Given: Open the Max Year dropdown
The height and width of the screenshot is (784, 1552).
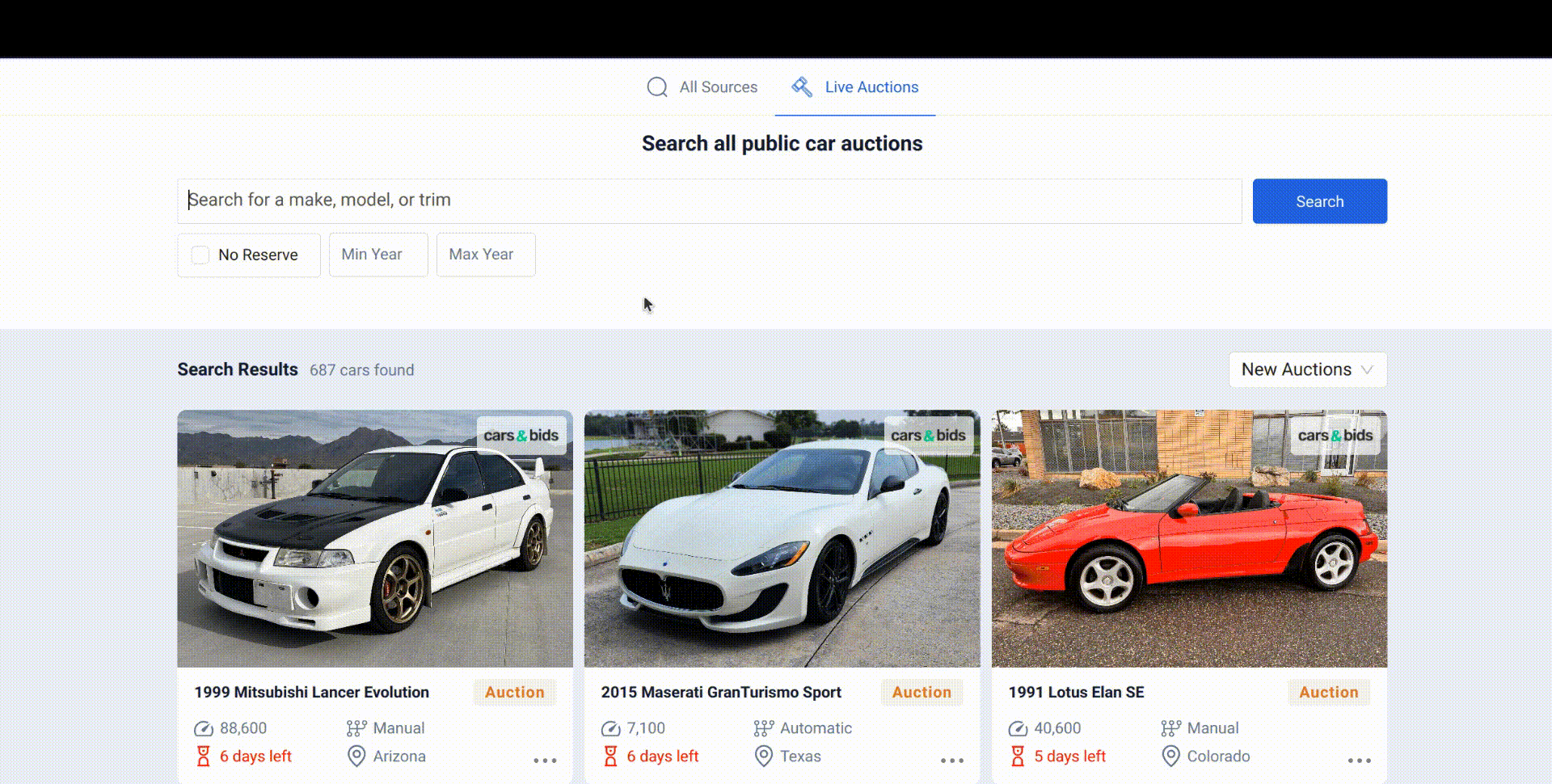Looking at the screenshot, I should coord(486,255).
